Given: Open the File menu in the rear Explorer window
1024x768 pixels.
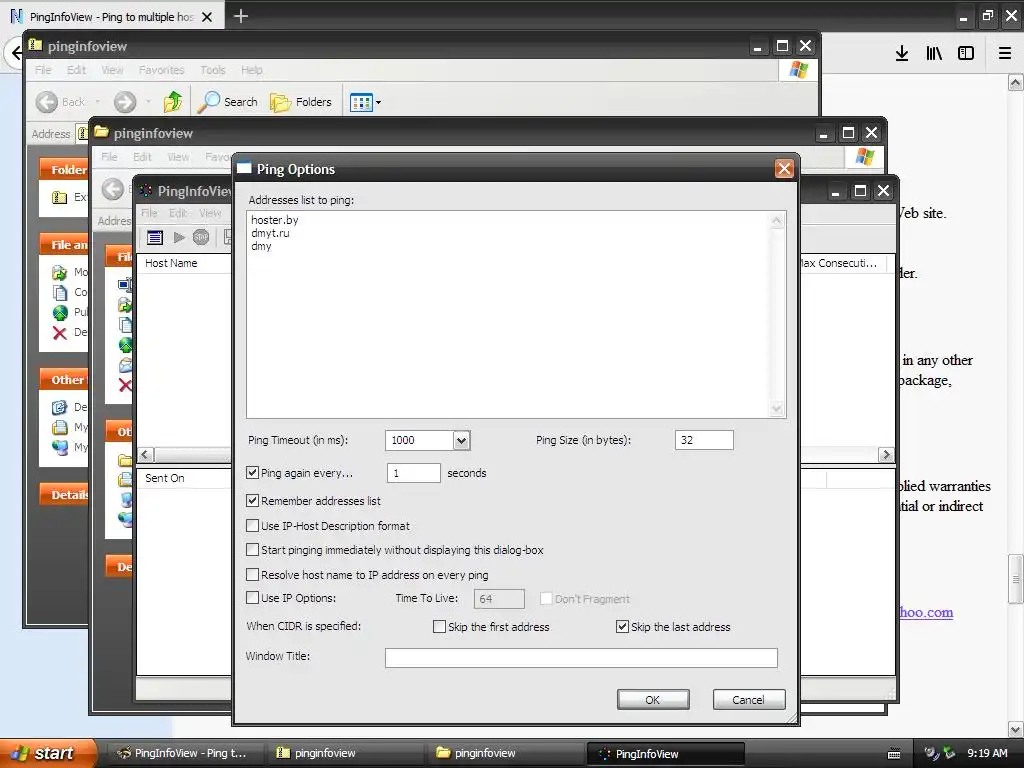Looking at the screenshot, I should [x=43, y=70].
